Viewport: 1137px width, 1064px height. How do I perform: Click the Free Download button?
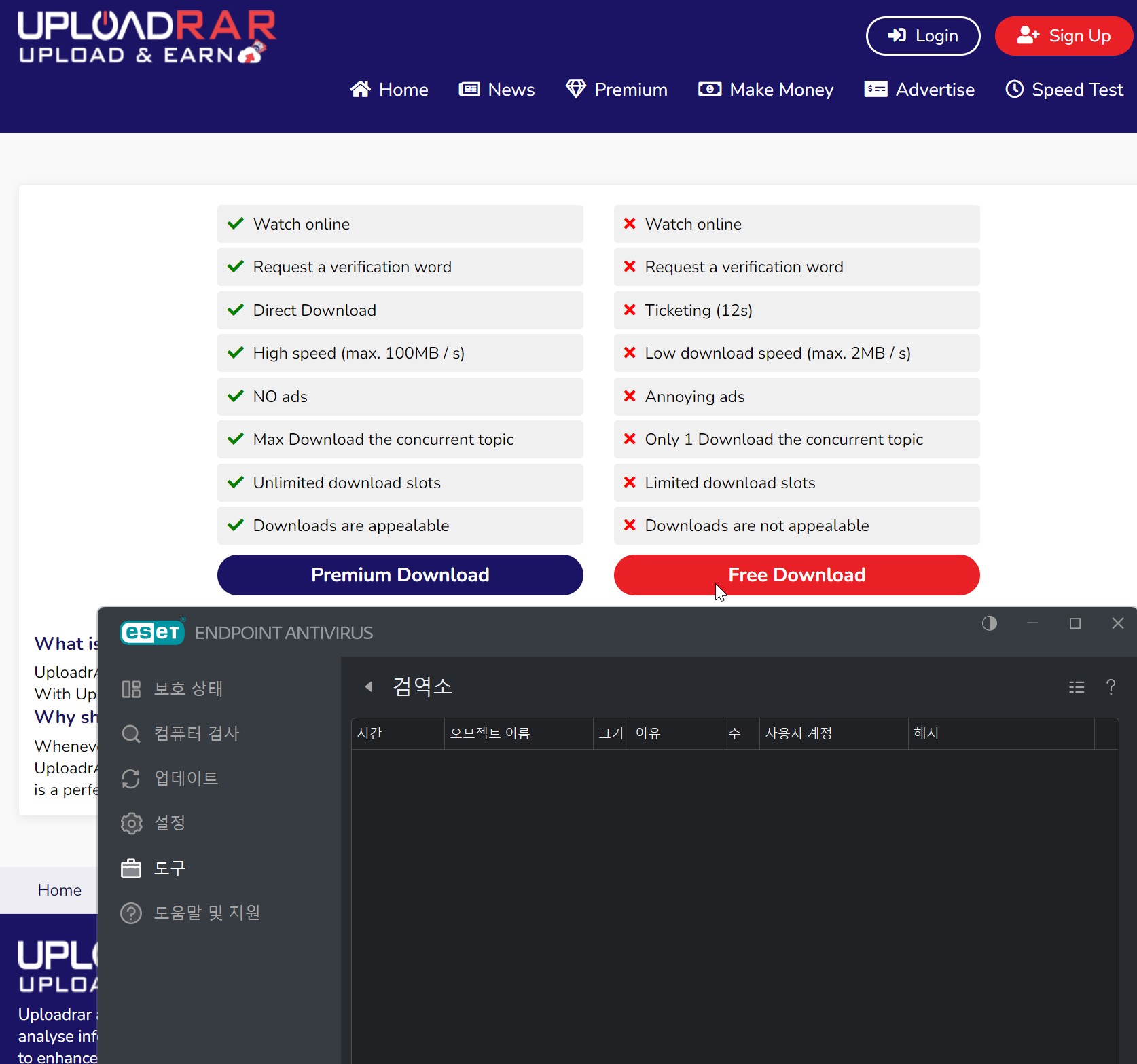click(x=797, y=575)
